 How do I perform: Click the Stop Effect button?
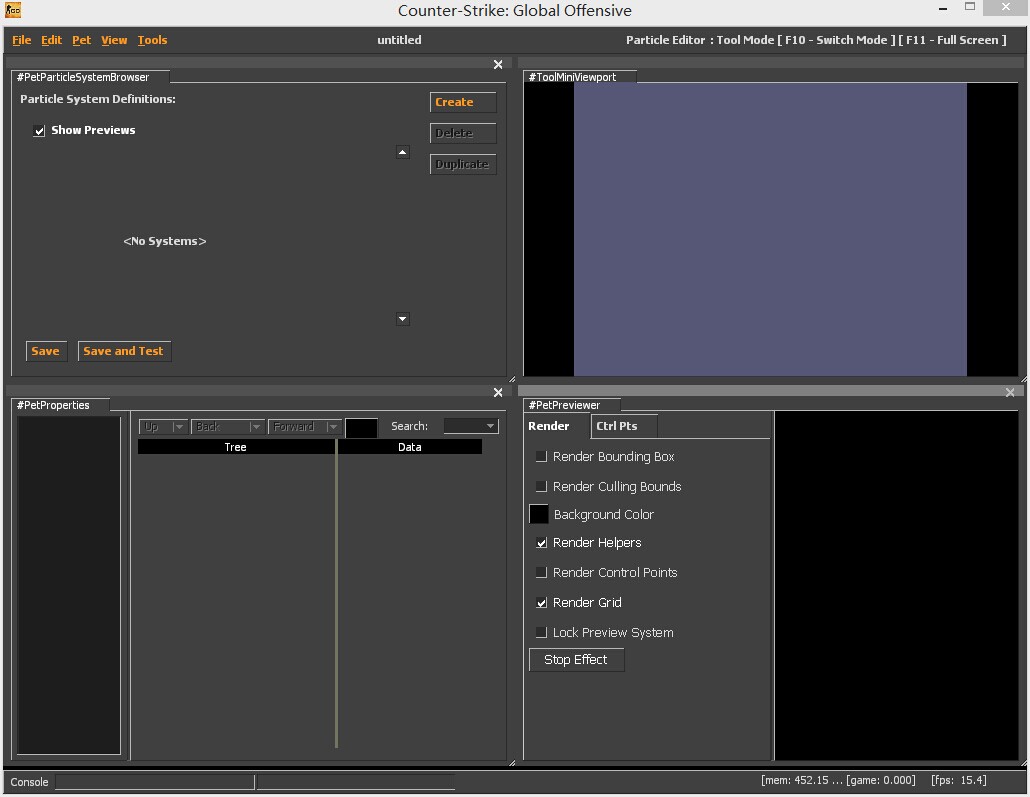click(x=576, y=660)
